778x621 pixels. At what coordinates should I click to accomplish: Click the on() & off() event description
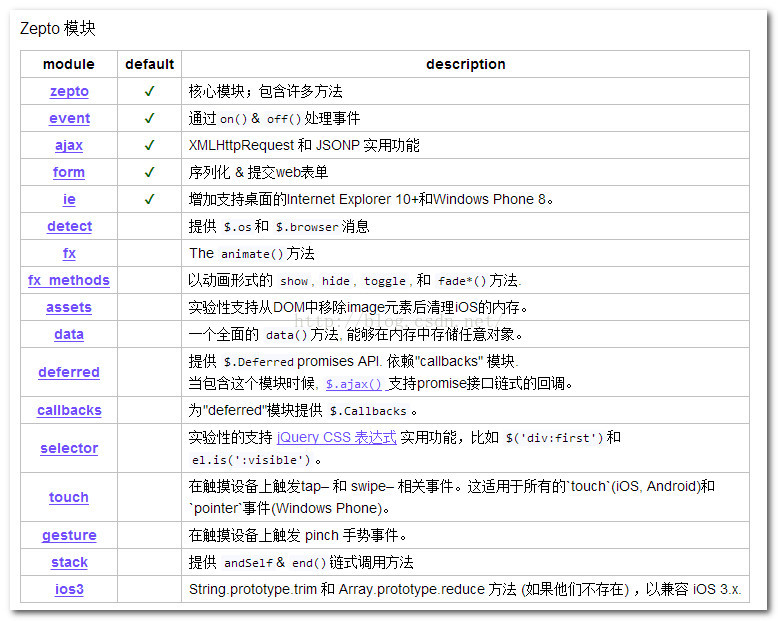274,118
